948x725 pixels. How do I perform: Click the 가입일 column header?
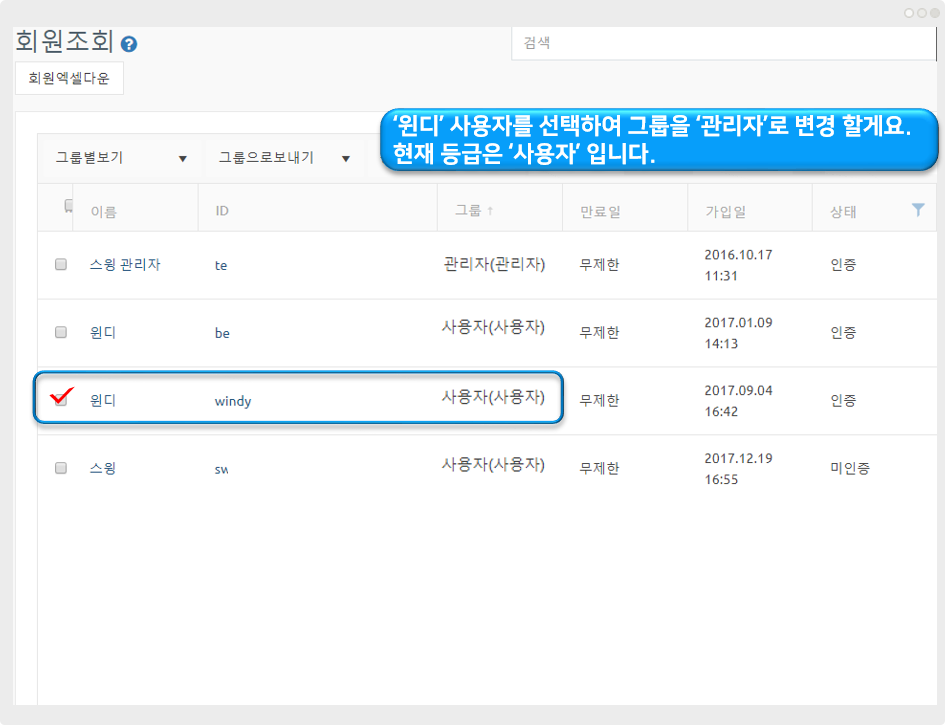(x=725, y=212)
